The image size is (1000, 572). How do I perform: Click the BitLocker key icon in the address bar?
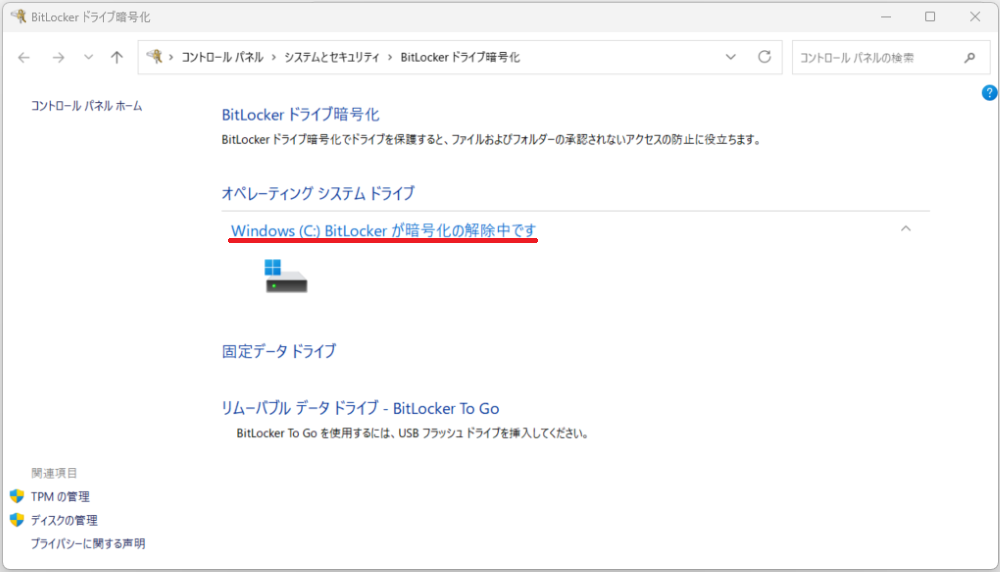(154, 57)
